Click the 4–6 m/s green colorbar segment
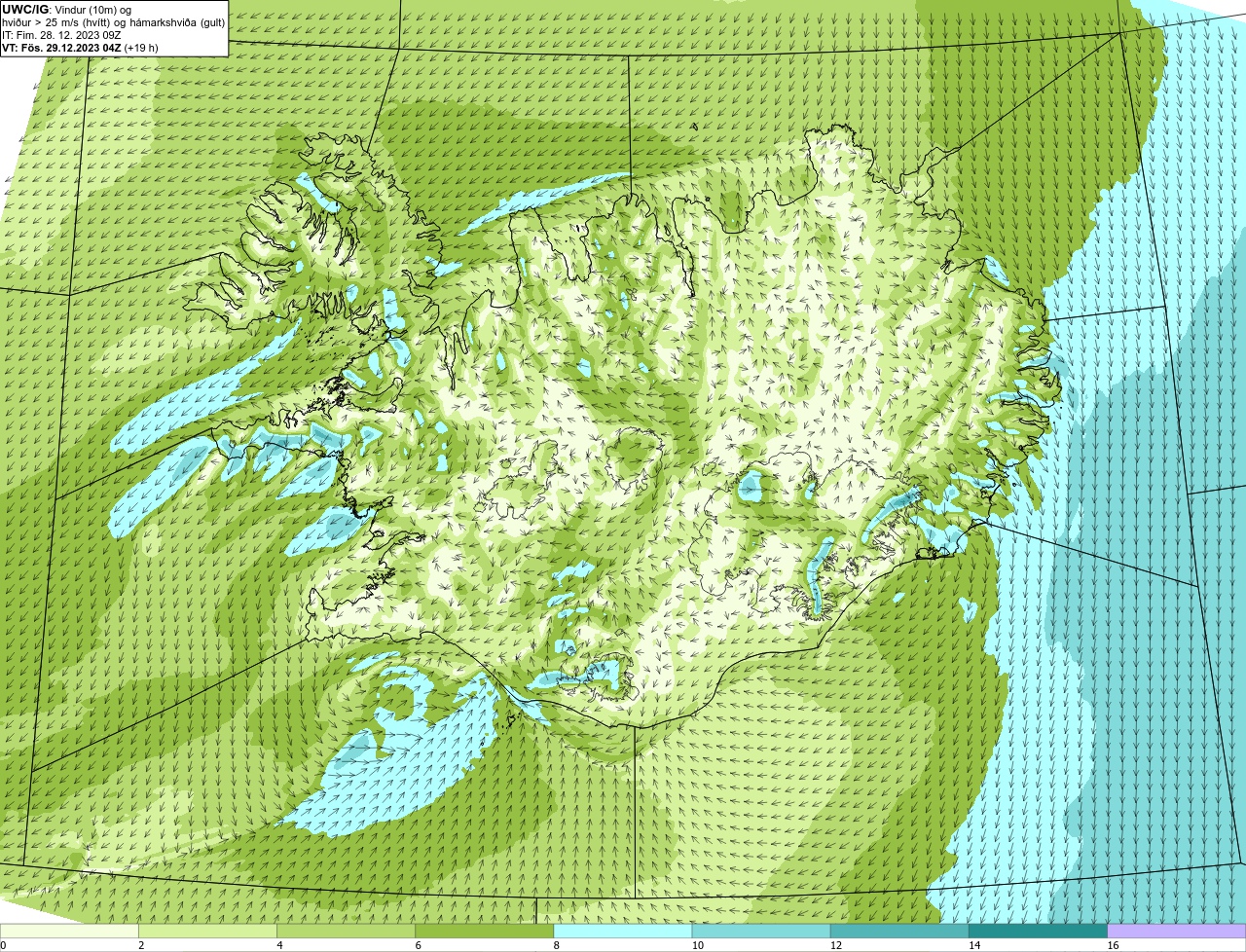This screenshot has width=1246, height=952. pyautogui.click(x=347, y=931)
